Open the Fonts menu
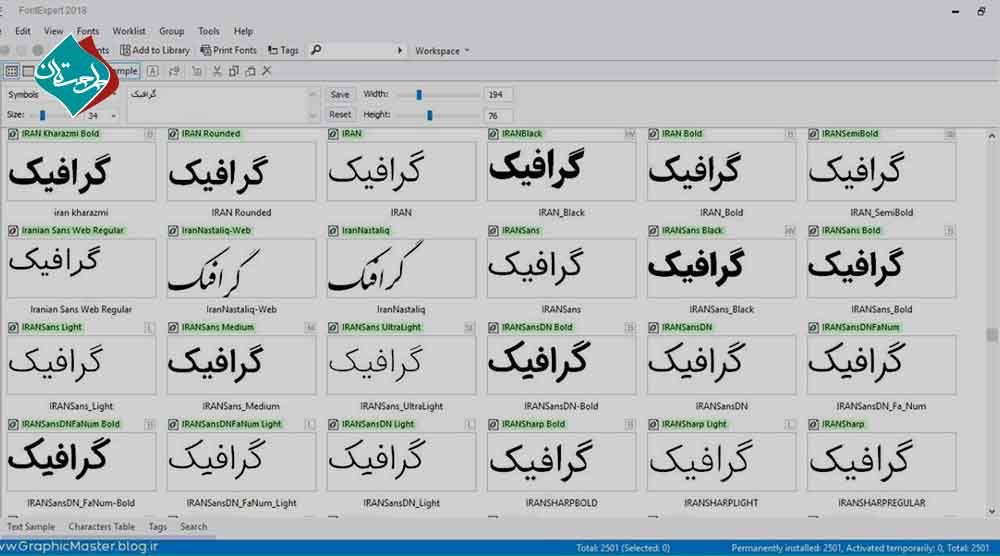The image size is (1000, 556). click(x=88, y=31)
